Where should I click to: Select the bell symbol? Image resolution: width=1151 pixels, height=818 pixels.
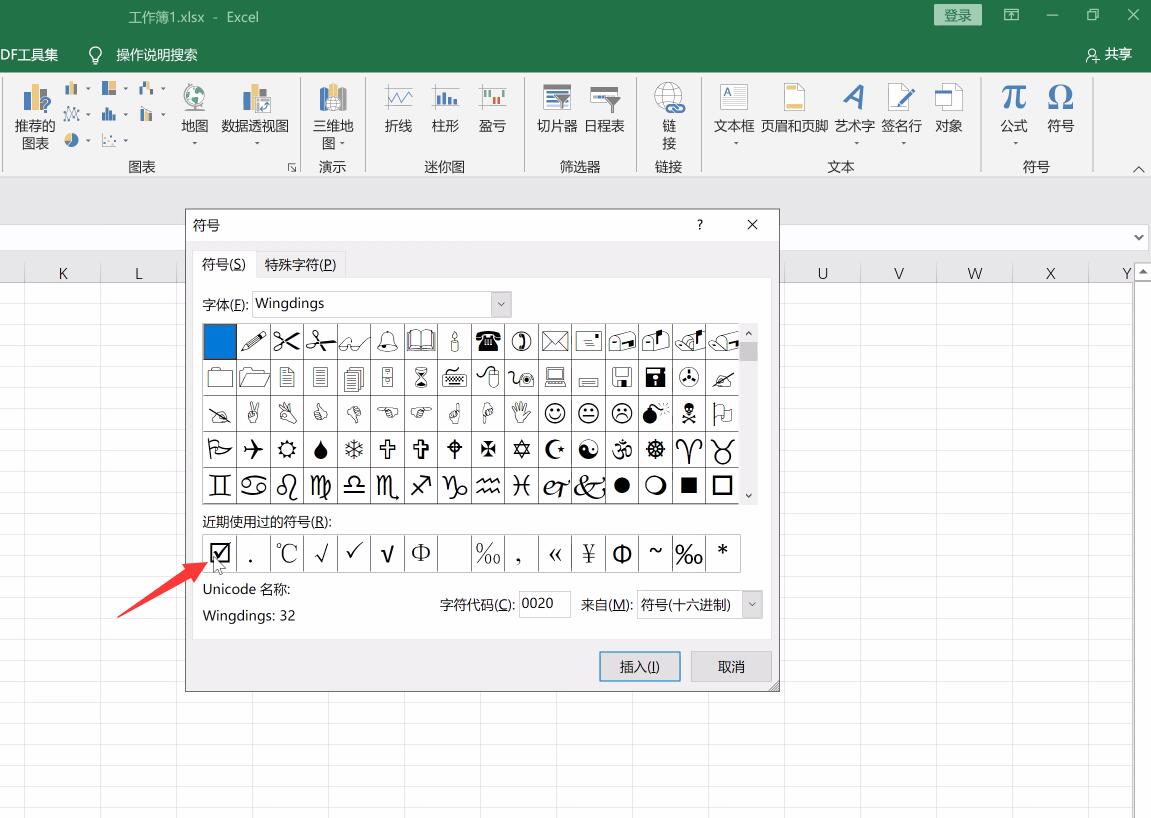(x=388, y=341)
